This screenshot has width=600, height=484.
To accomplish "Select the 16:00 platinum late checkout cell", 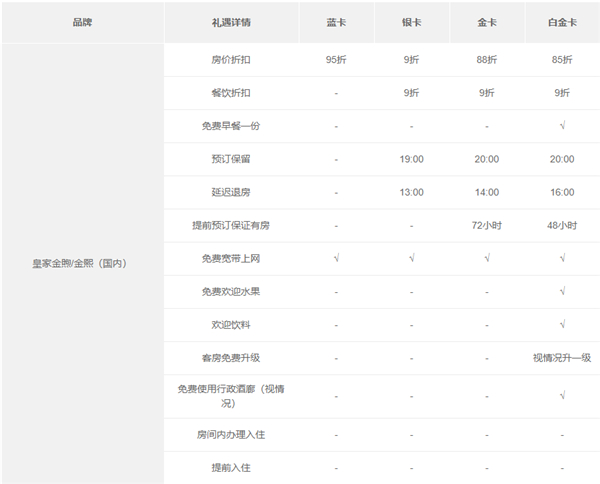I will tap(561, 192).
